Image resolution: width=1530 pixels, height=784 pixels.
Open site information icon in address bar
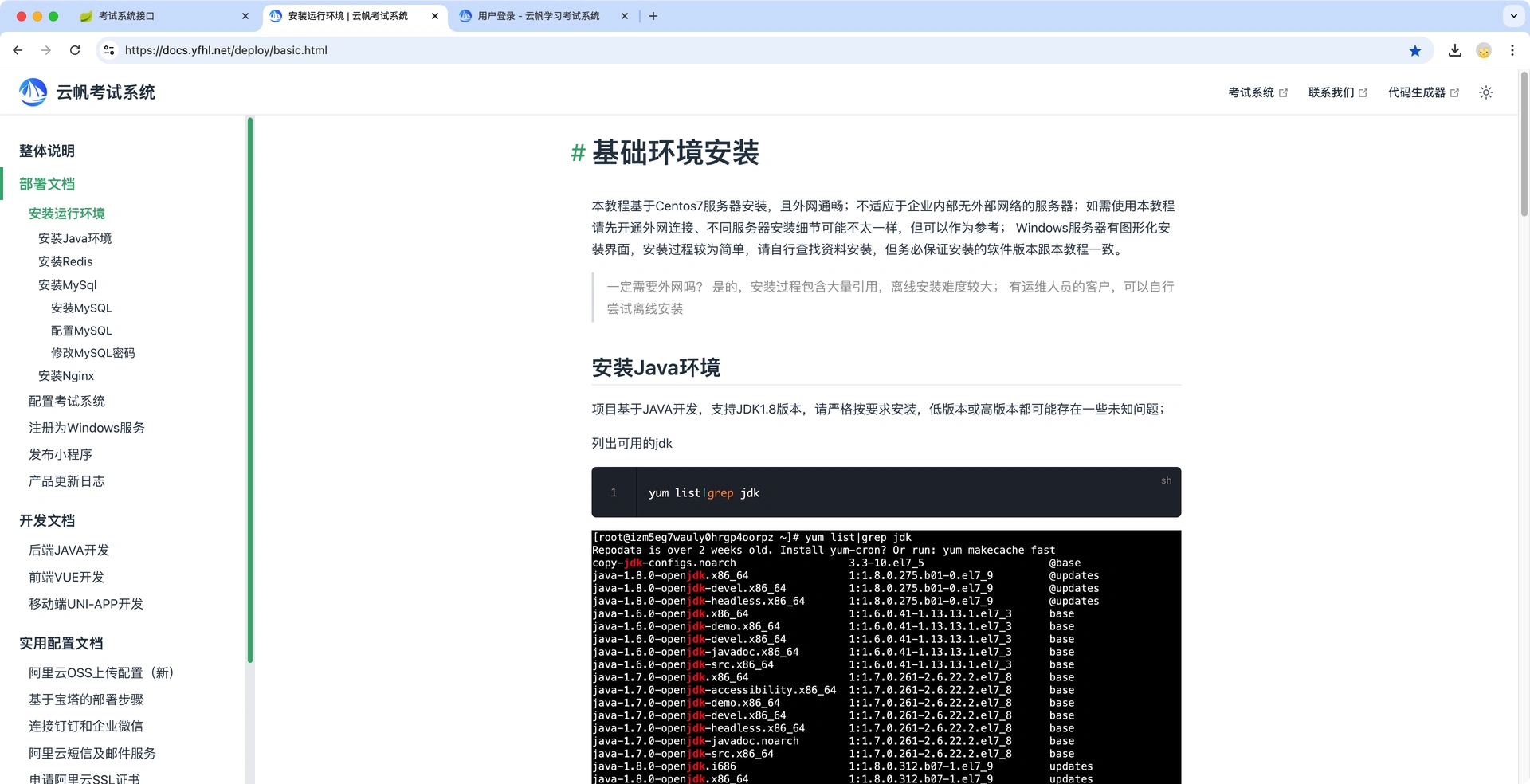tap(109, 50)
